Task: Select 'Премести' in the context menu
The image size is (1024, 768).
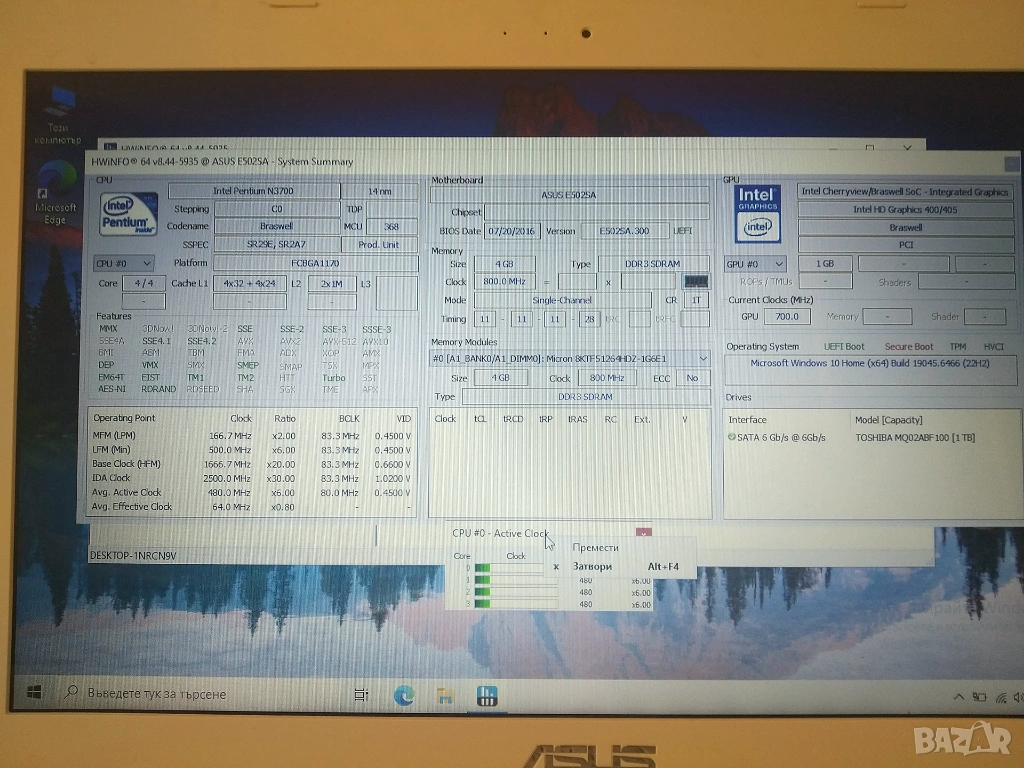Action: tap(595, 547)
